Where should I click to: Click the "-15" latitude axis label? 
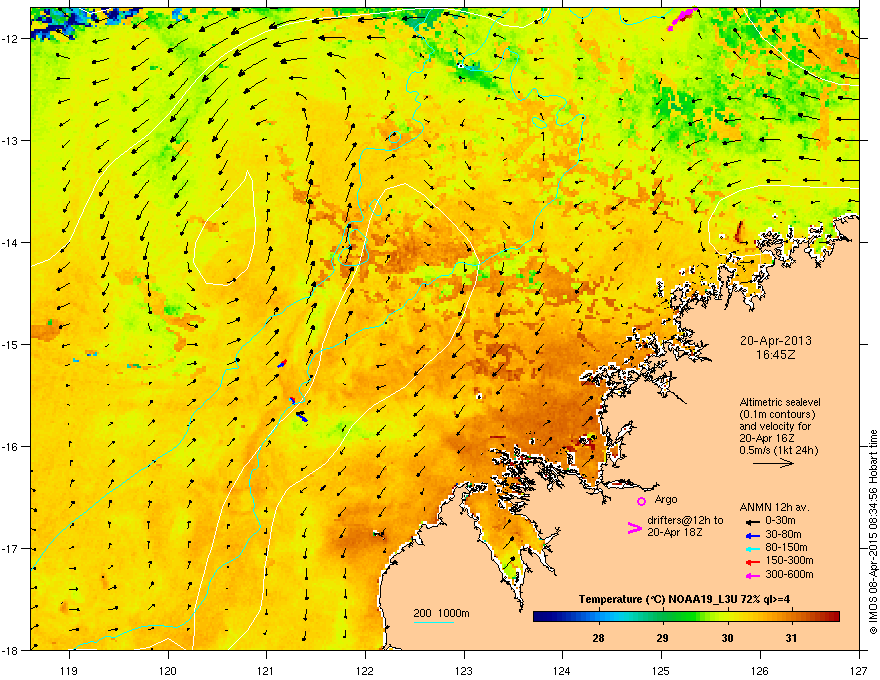tap(10, 344)
